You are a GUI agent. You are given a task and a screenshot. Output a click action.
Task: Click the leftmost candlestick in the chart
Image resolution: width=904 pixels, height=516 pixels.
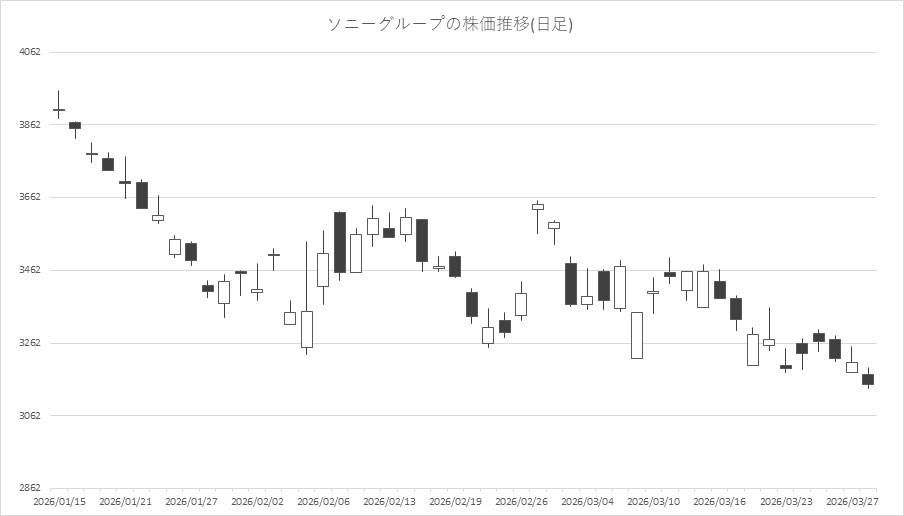[x=59, y=110]
